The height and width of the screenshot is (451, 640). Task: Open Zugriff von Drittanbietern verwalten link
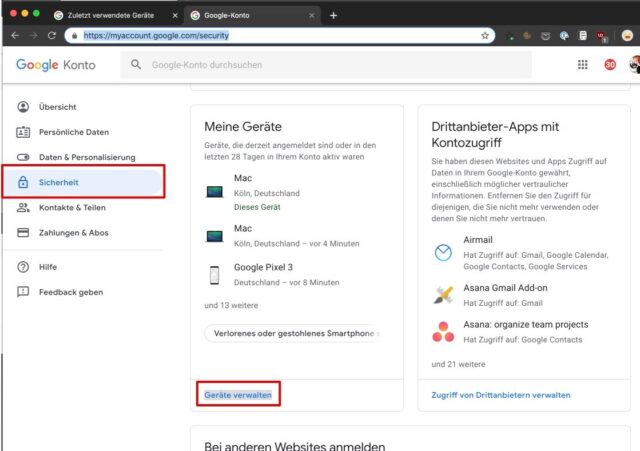pos(500,395)
